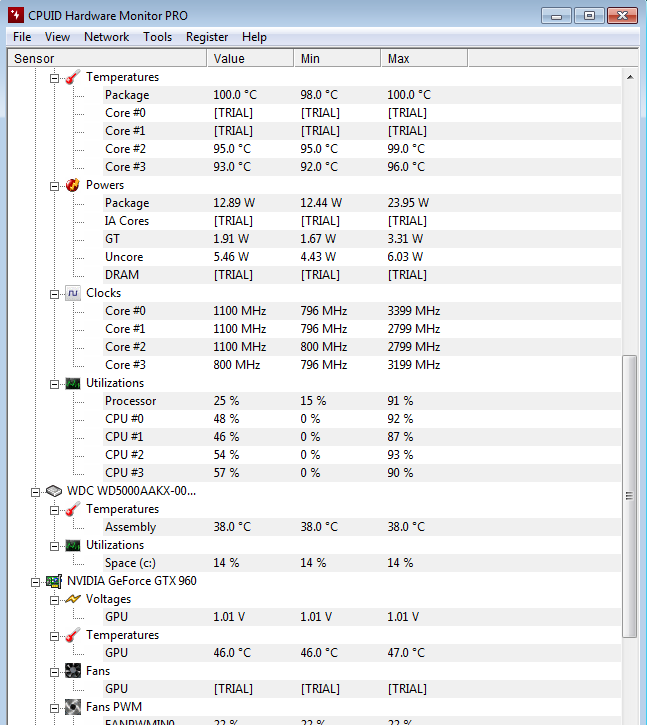Click the 23.95 W Package max value
Image resolution: width=647 pixels, height=725 pixels.
(408, 203)
